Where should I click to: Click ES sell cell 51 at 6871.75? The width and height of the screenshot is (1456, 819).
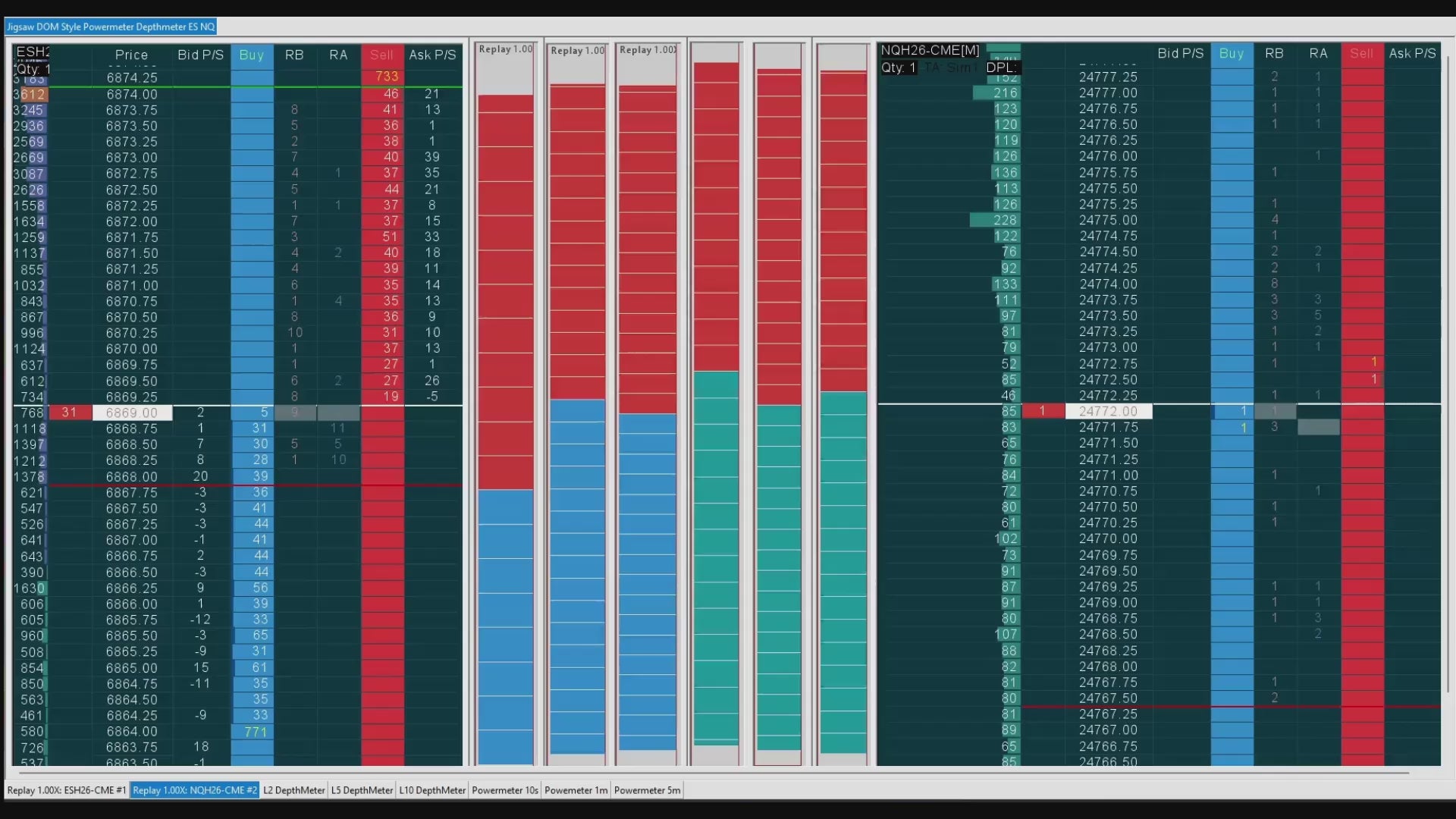click(382, 237)
